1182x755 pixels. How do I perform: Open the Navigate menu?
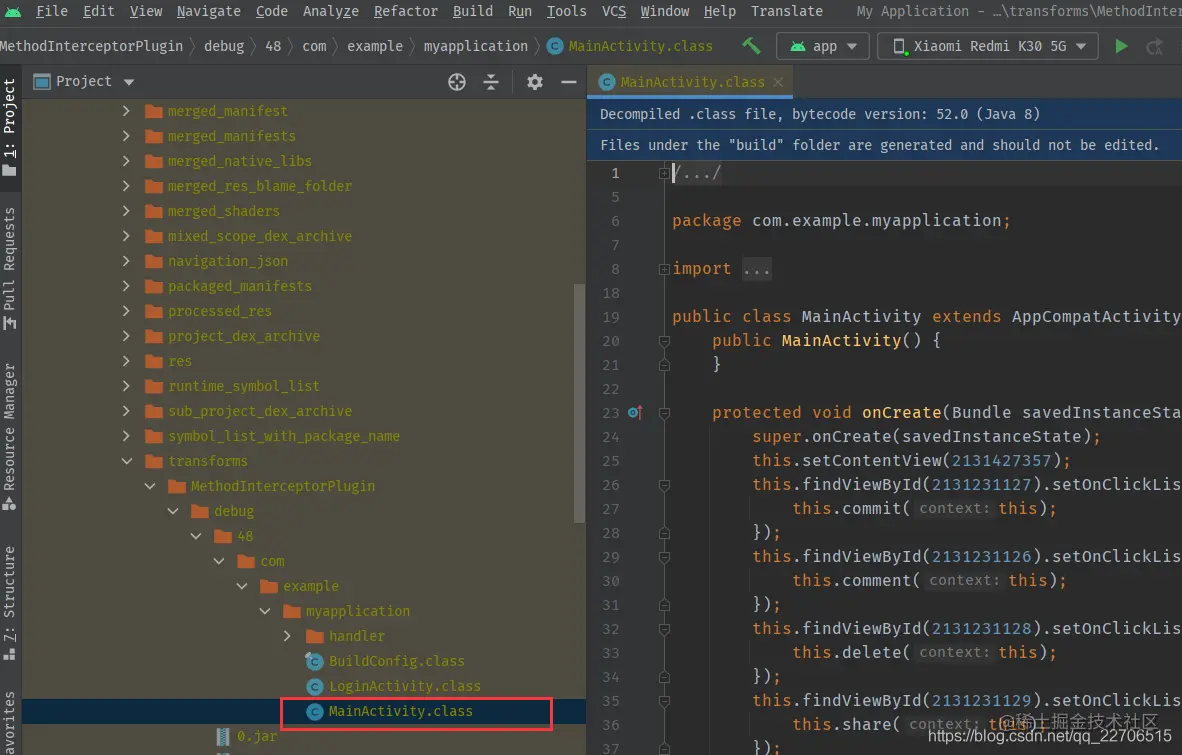(x=209, y=11)
